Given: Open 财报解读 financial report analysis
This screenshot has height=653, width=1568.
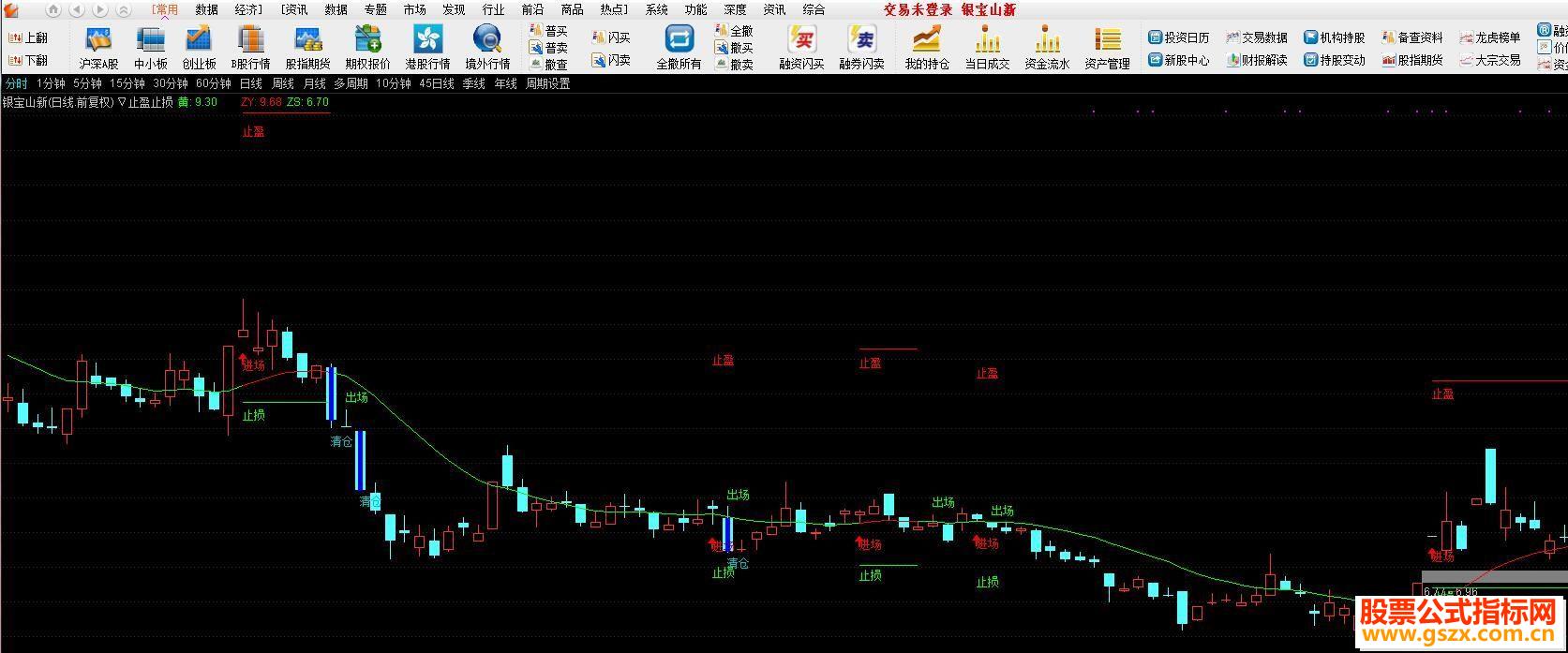Looking at the screenshot, I should [x=1257, y=60].
